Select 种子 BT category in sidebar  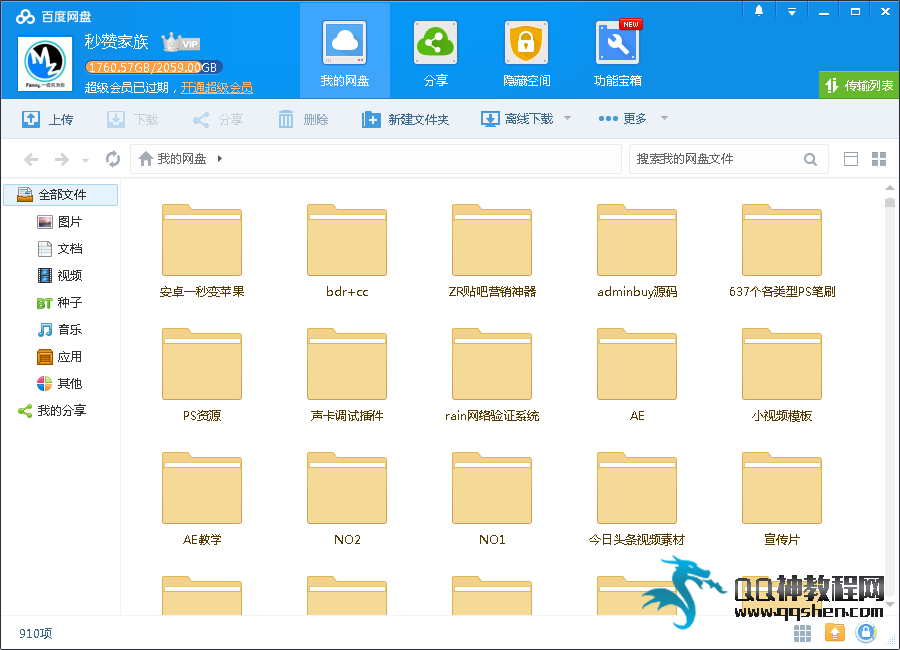(60, 303)
